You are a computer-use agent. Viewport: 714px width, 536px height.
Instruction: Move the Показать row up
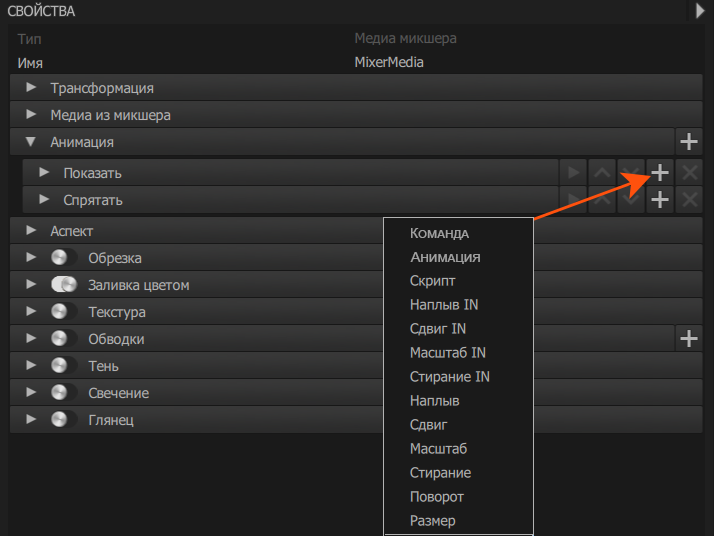[602, 172]
